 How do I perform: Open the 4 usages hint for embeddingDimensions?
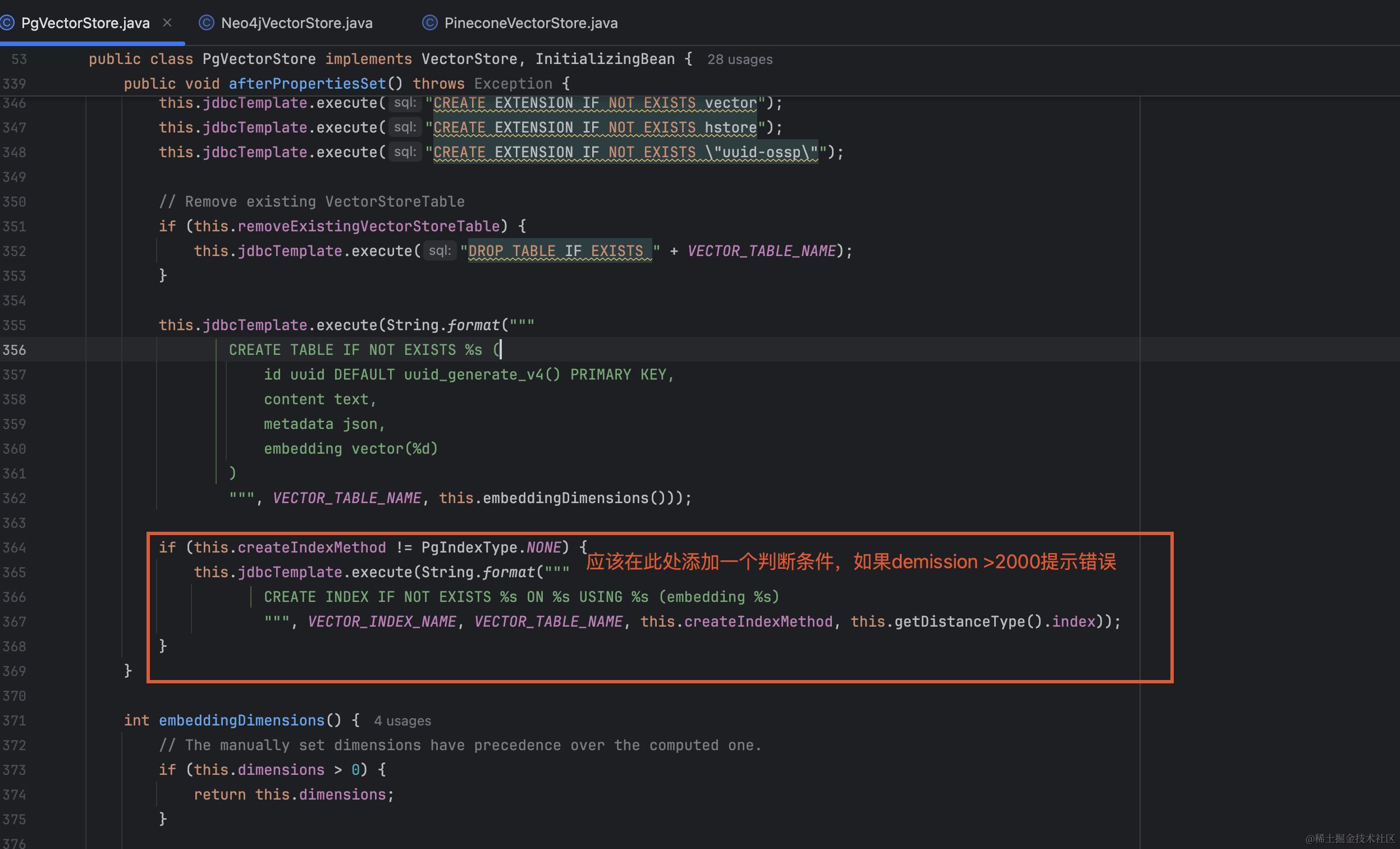click(x=402, y=720)
